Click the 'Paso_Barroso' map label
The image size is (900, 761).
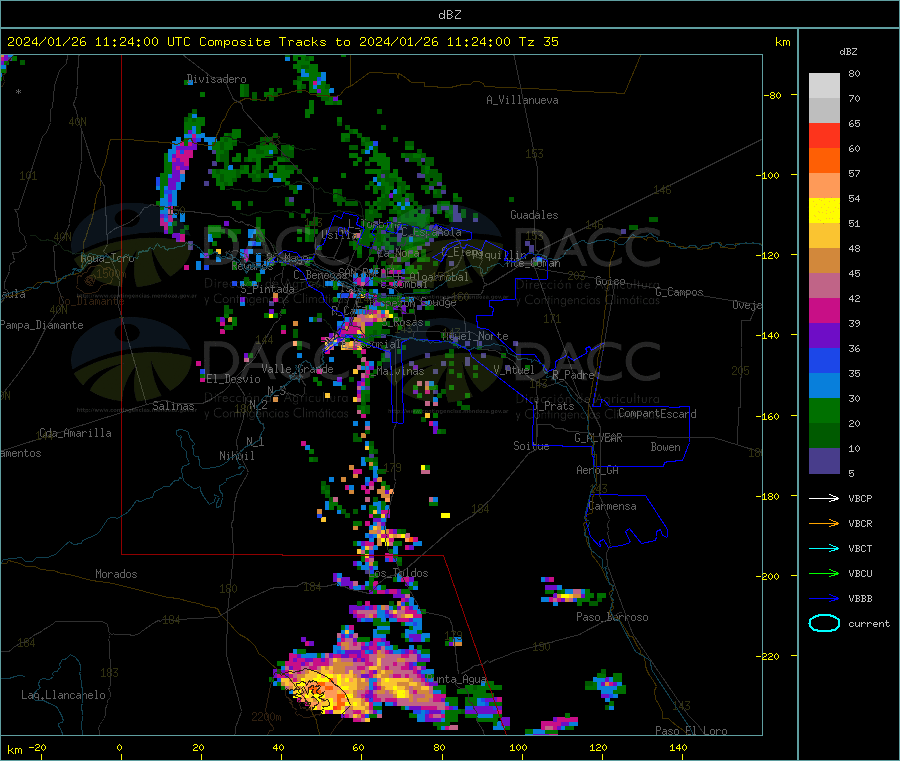coord(612,617)
